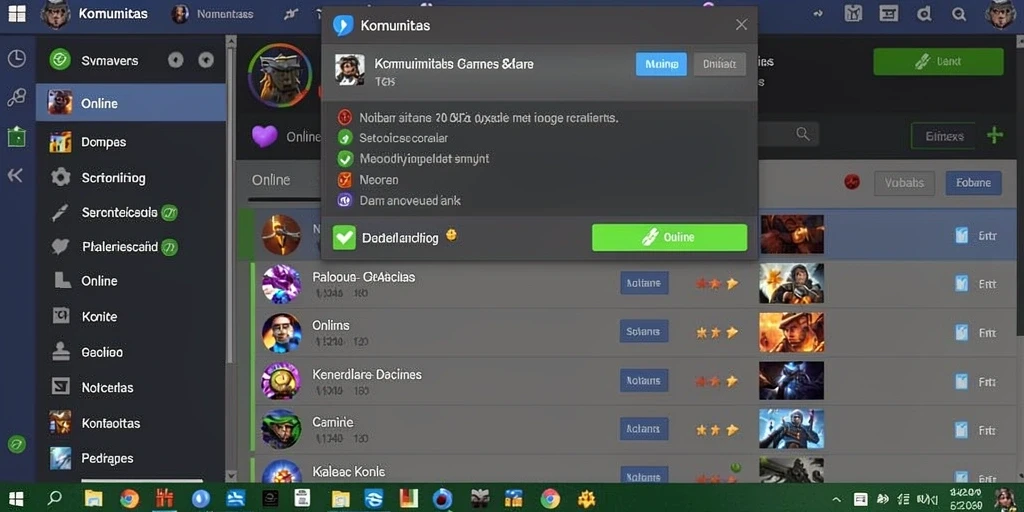Click the green plus icon next to Eimexs
Viewport: 1024px width, 512px height.
click(995, 135)
